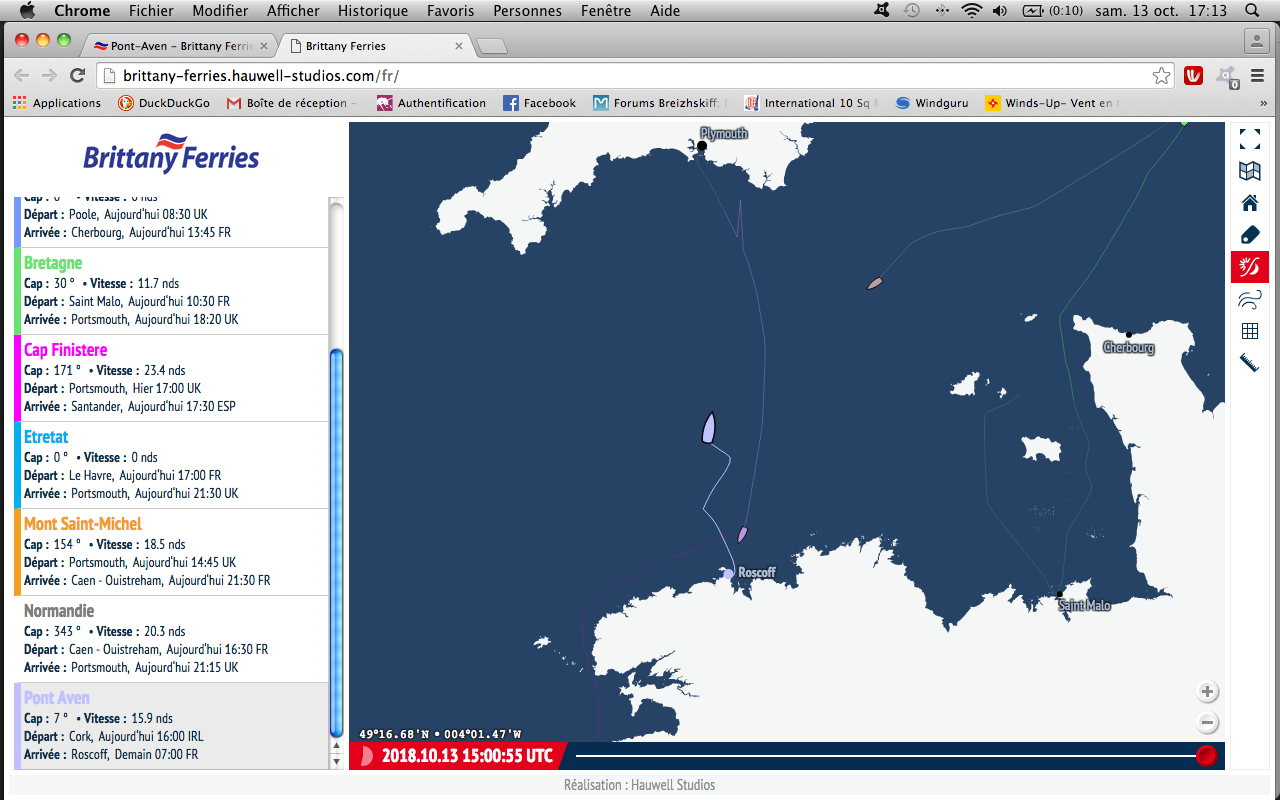
Task: Open the volume control in menu bar
Action: pos(1001,11)
